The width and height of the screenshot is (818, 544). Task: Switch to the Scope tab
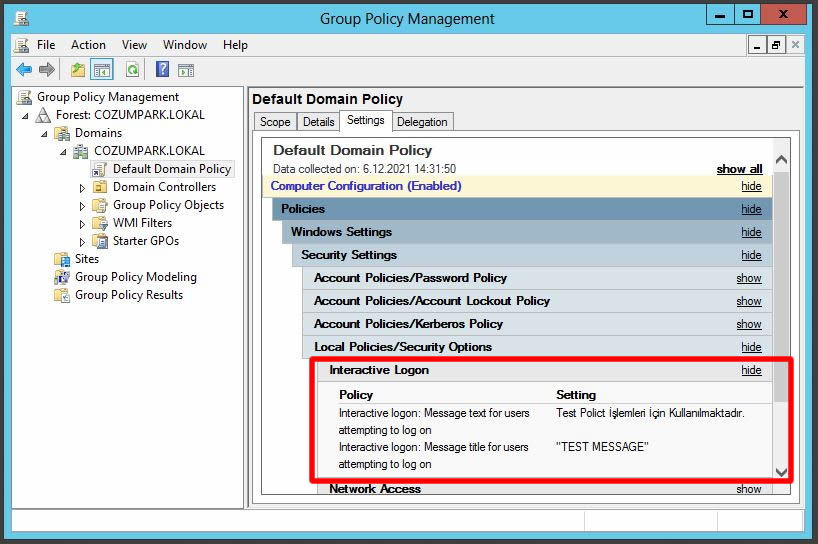275,122
